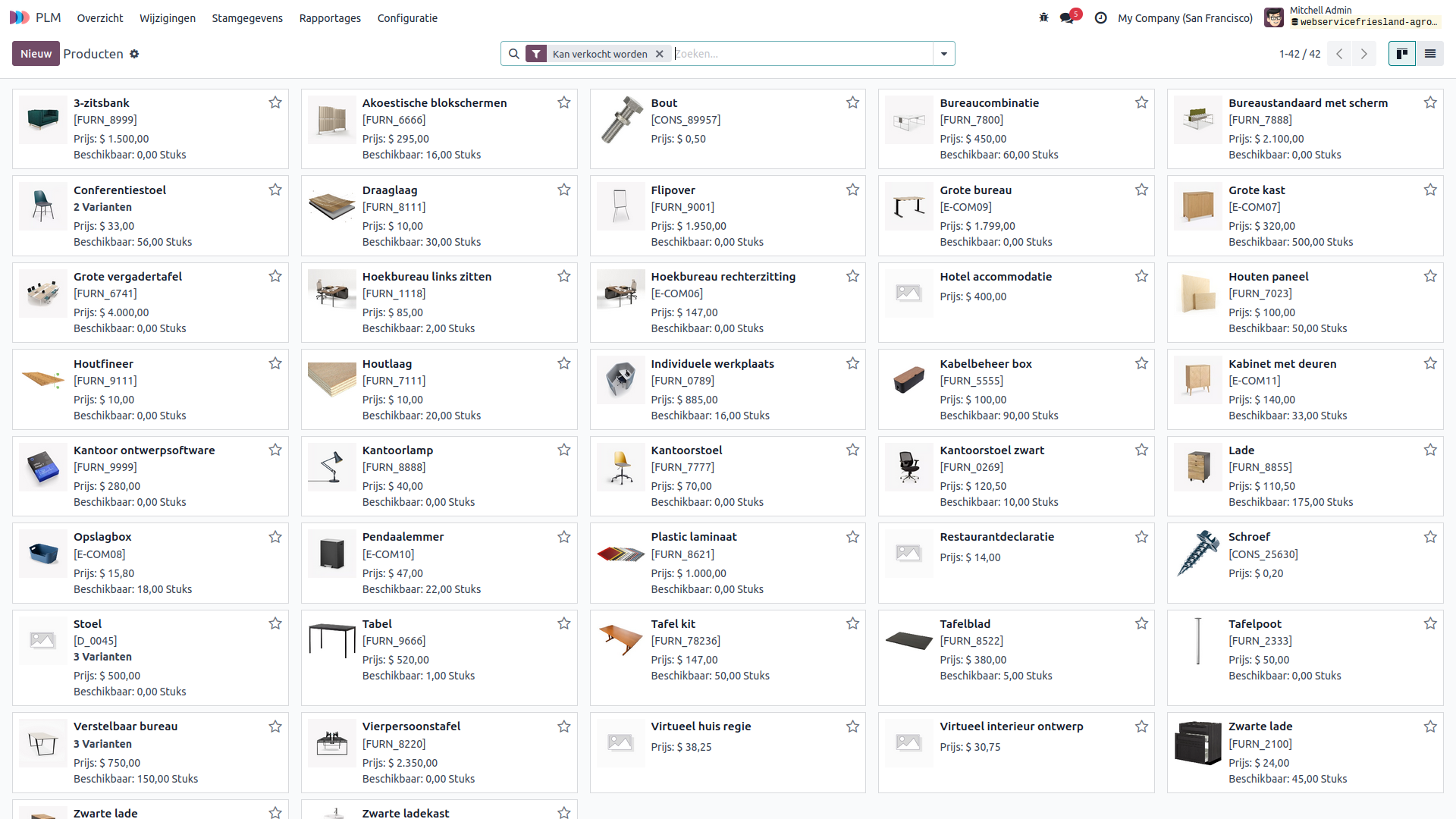Click the Nieuw button
The image size is (1456, 819).
tap(36, 54)
